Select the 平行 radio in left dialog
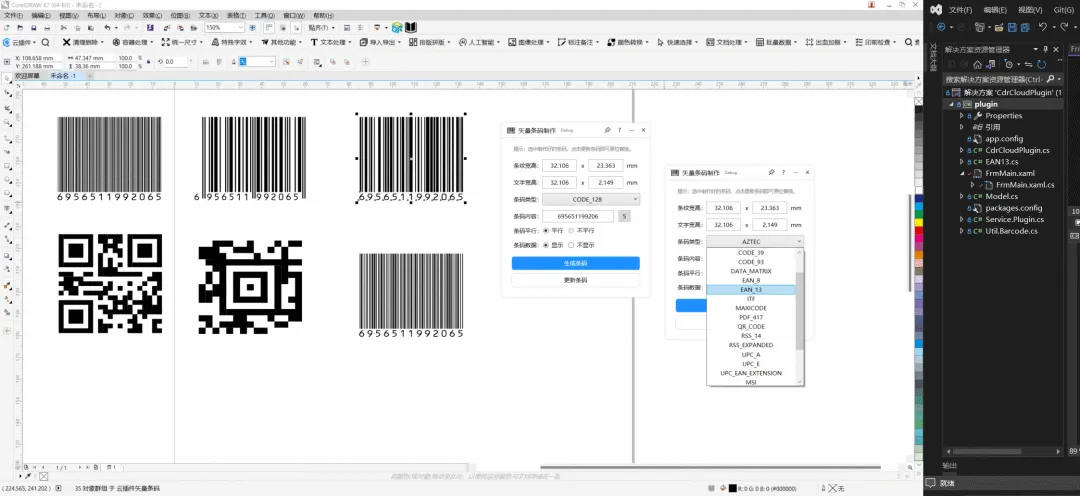Screen dimensions: 1080x496 pyautogui.click(x=546, y=231)
